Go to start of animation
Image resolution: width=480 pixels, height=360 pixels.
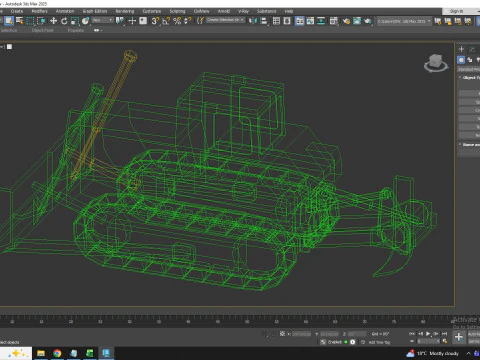click(412, 334)
